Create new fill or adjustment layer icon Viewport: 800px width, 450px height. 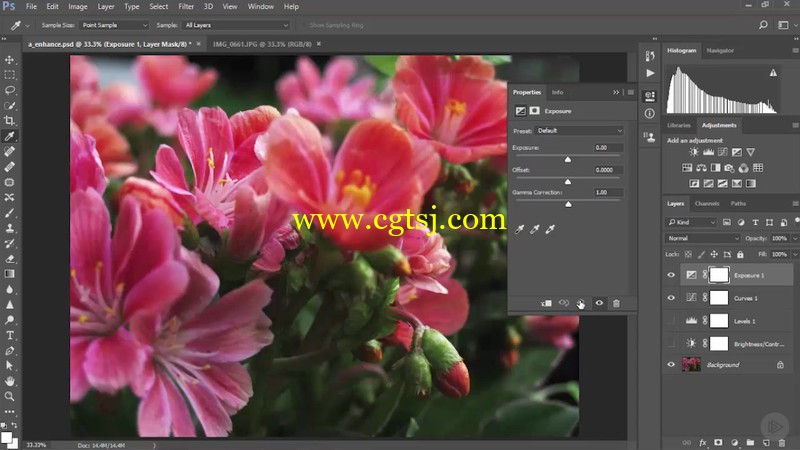(734, 442)
